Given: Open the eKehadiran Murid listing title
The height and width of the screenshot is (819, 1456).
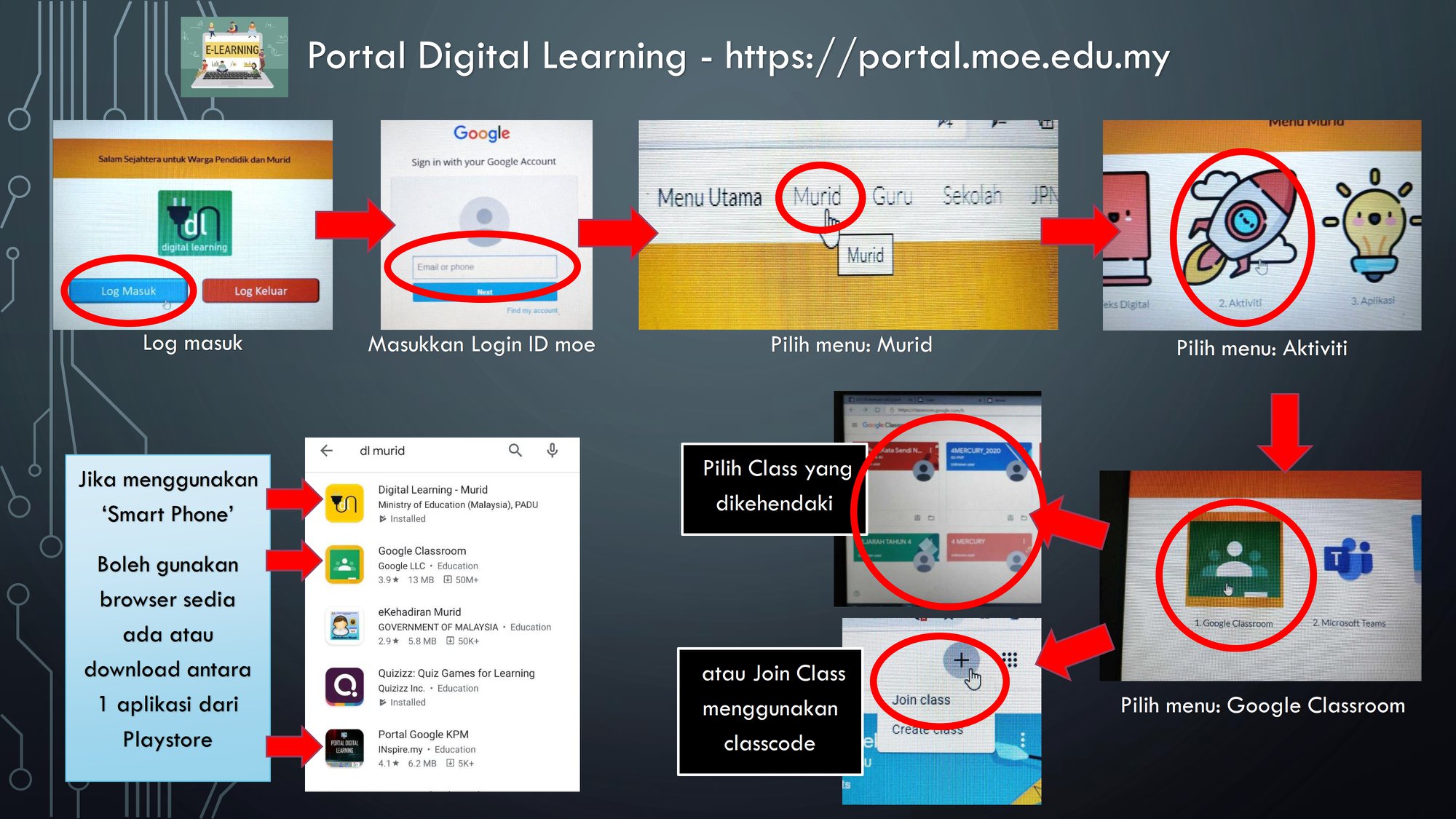Looking at the screenshot, I should tap(419, 612).
